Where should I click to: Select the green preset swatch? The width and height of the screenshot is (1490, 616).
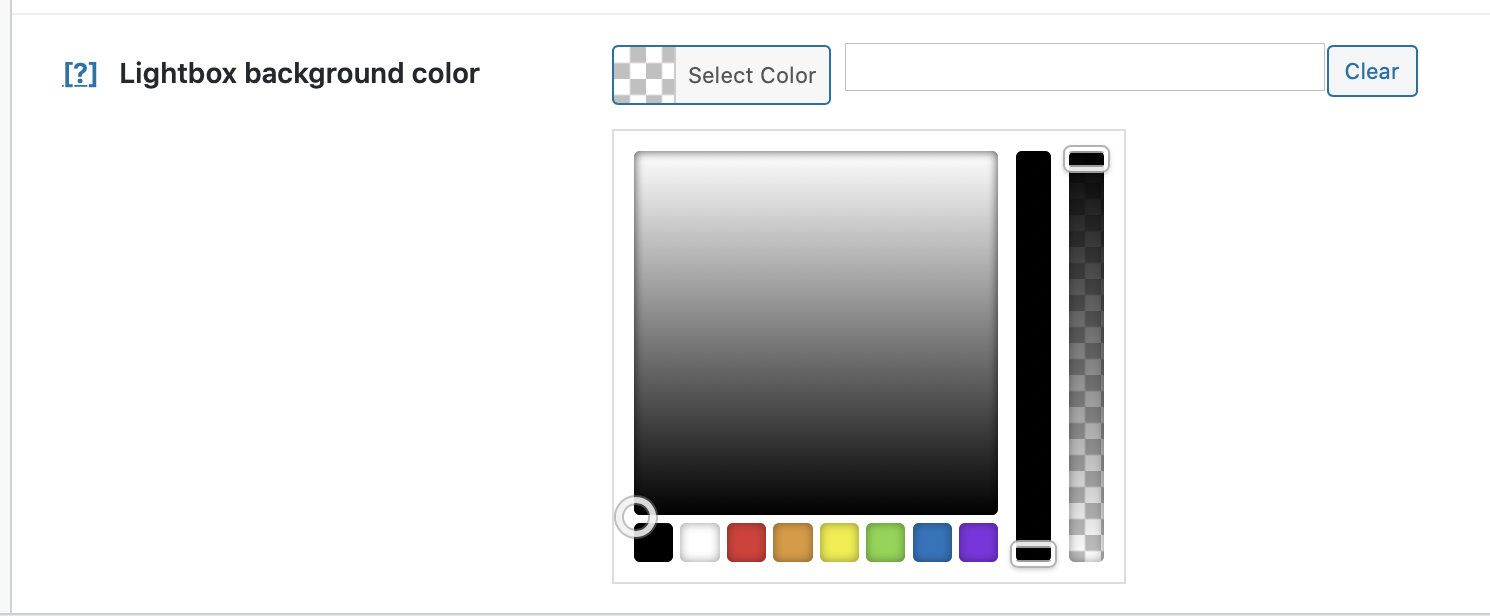885,542
